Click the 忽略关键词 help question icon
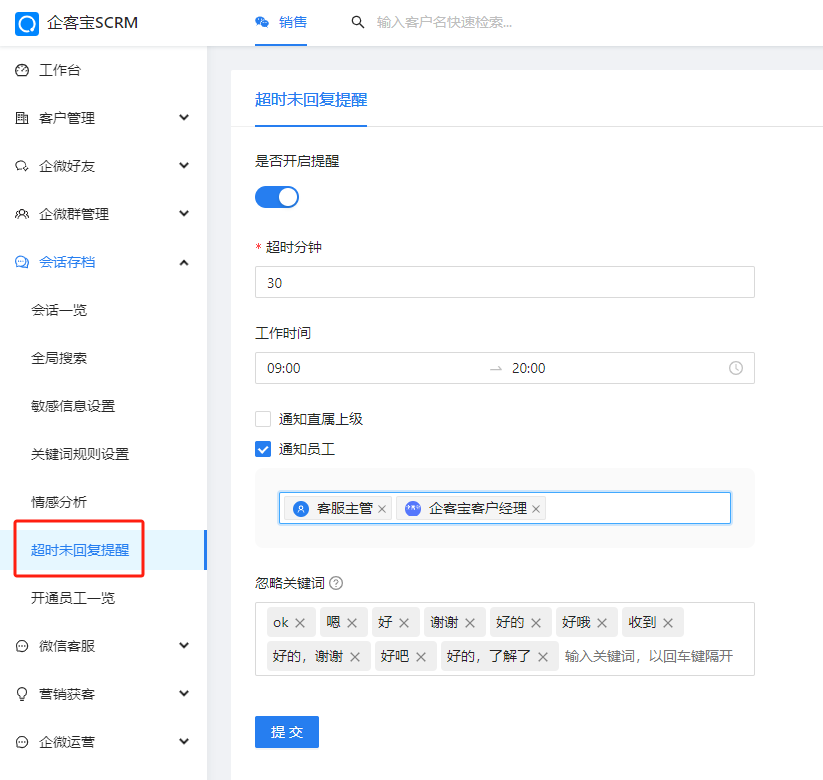This screenshot has width=823, height=780. (x=336, y=583)
